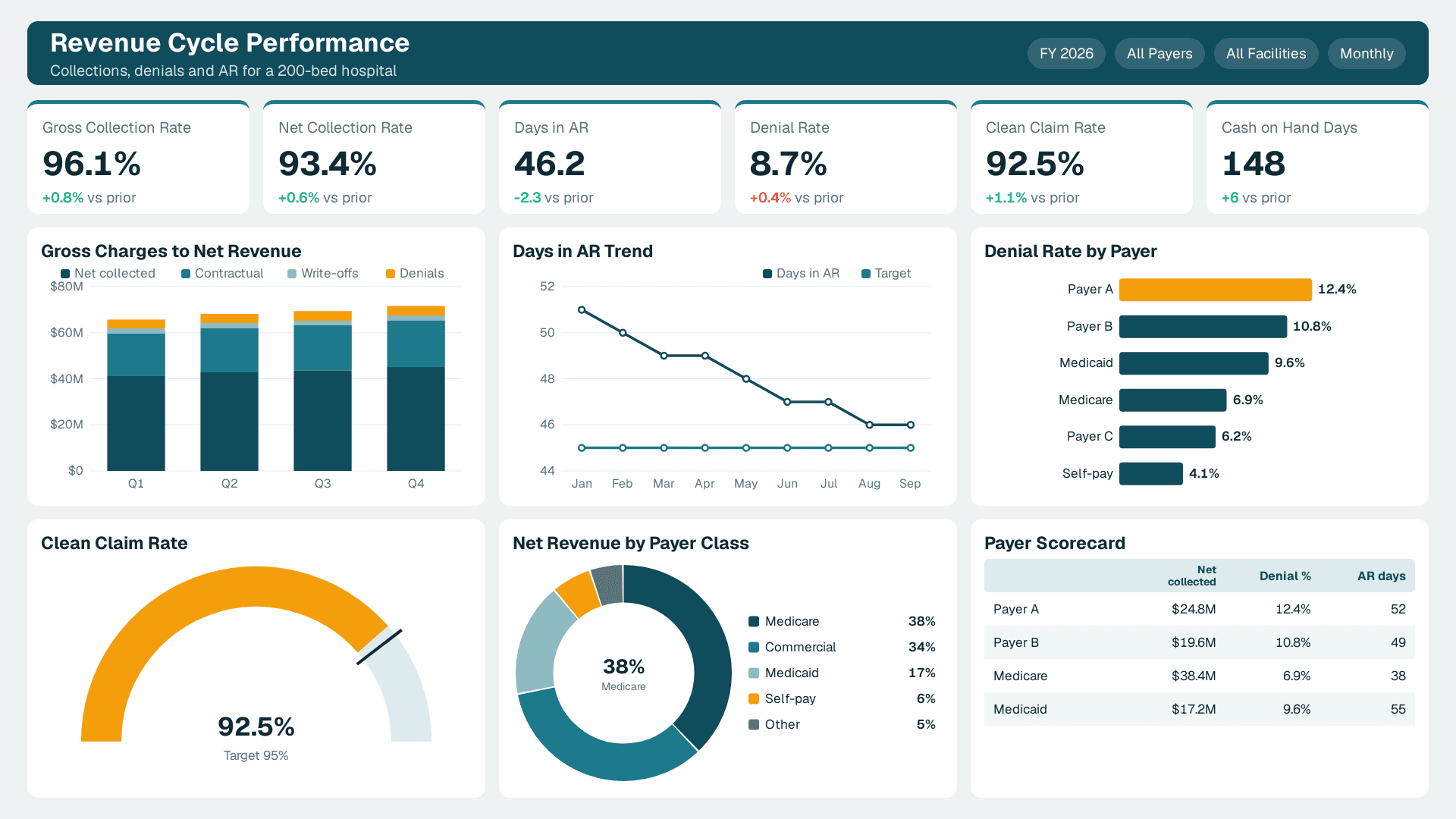The image size is (1456, 819).
Task: Click the Medicaid legend entry in donut chart
Action: coord(842,673)
